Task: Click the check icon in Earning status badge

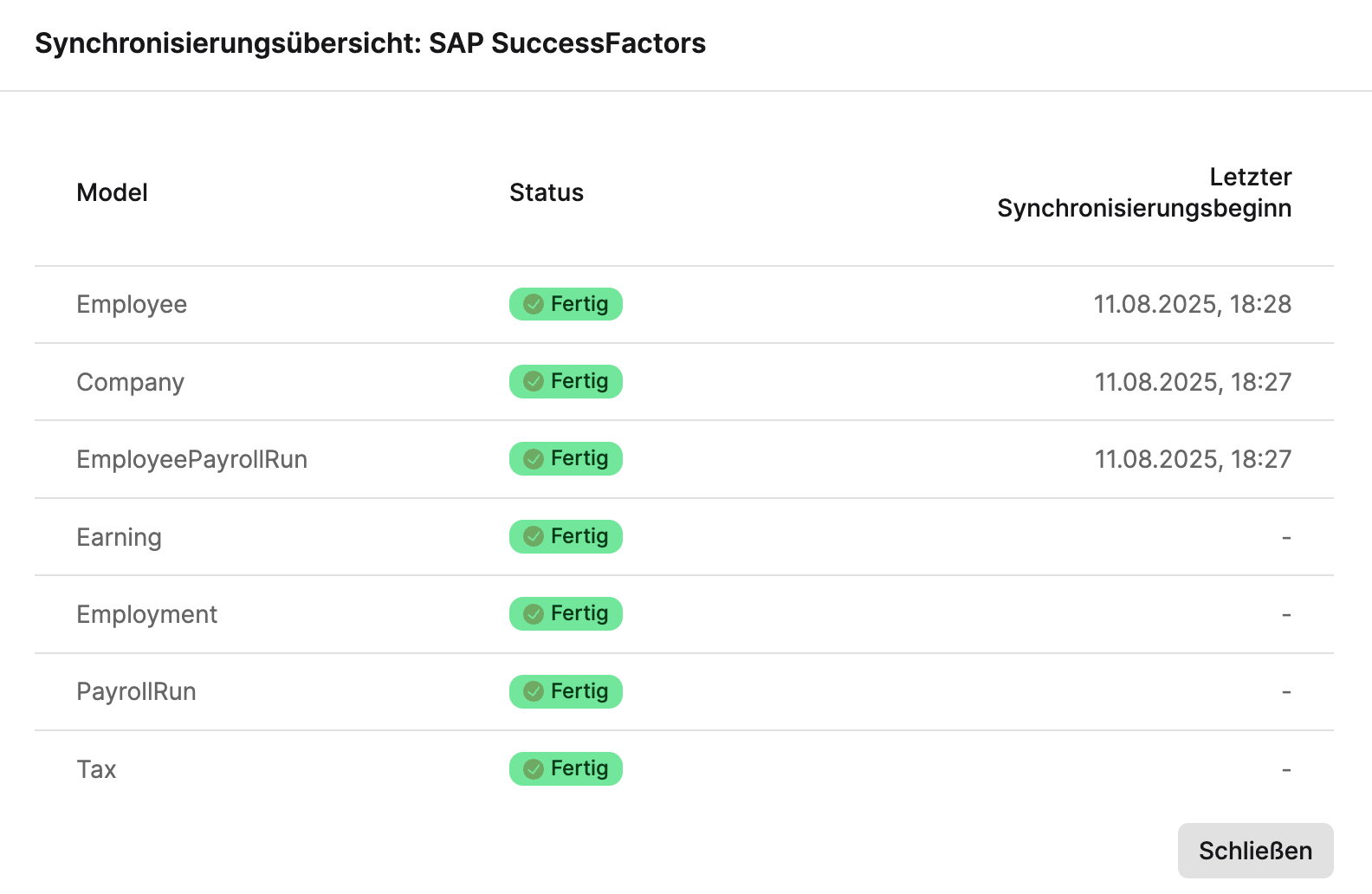Action: click(534, 536)
